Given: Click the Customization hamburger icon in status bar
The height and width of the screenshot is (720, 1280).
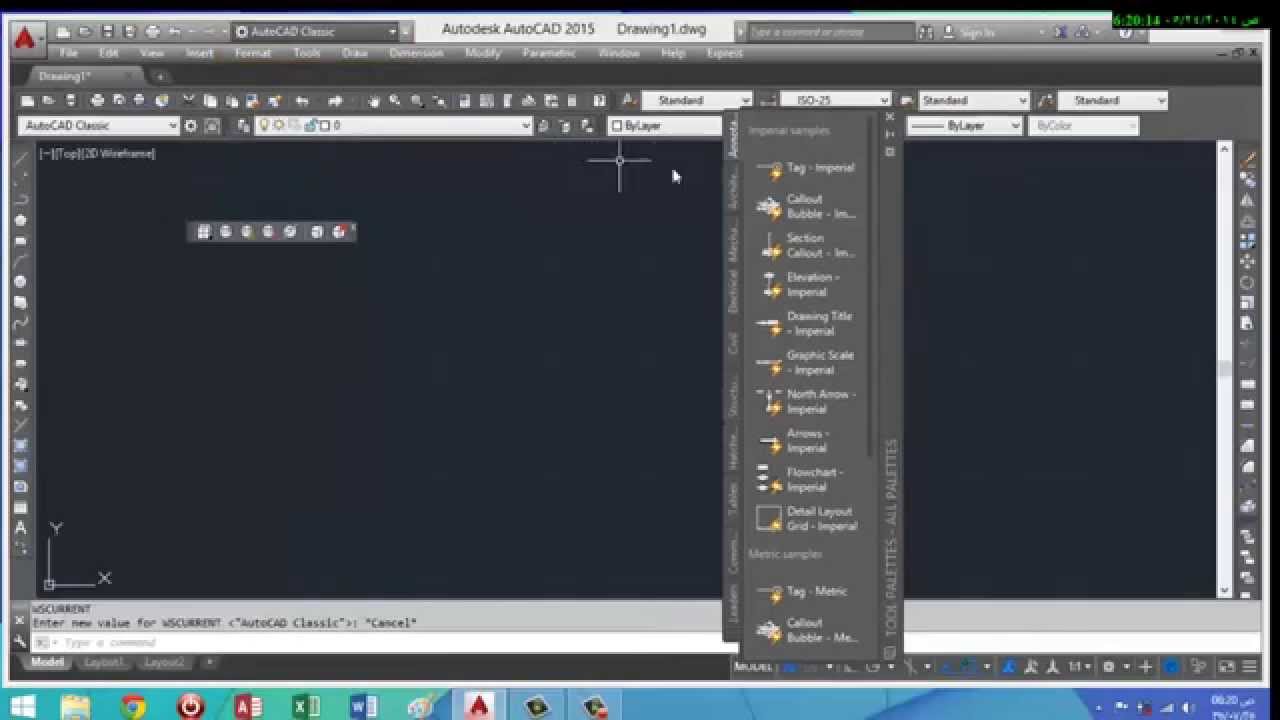Looking at the screenshot, I should [x=1249, y=666].
